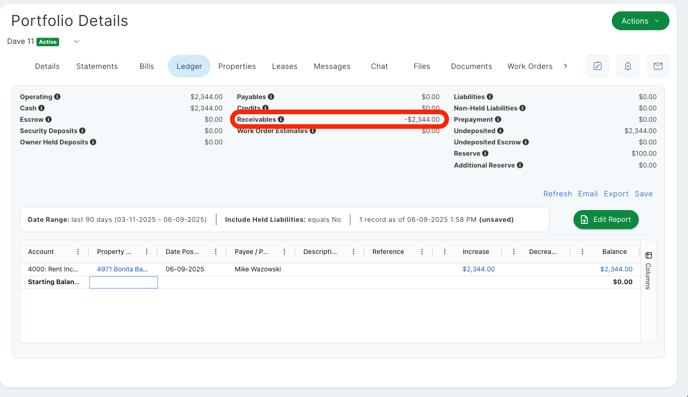Click the Edit Report button

pyautogui.click(x=606, y=219)
